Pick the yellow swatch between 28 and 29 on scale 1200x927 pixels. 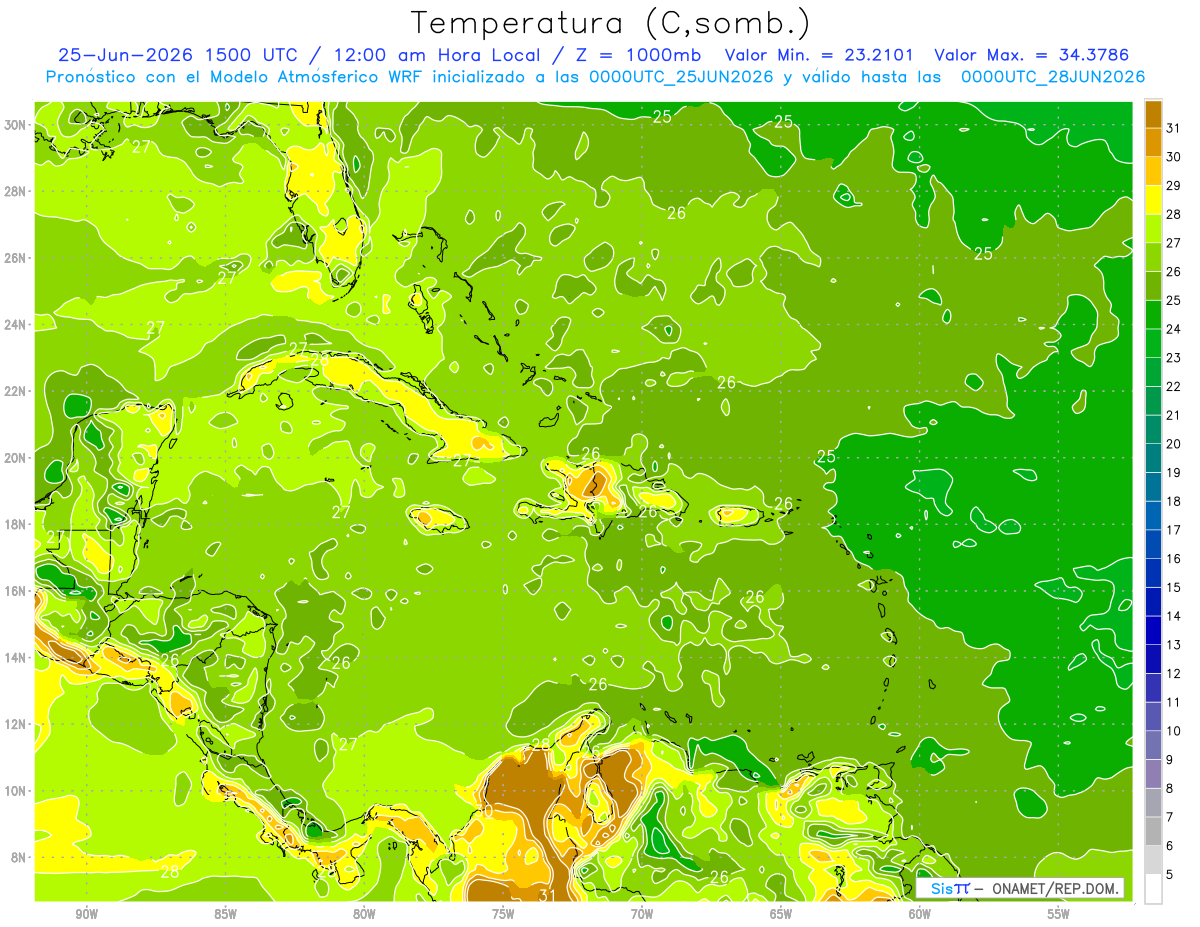click(1153, 200)
